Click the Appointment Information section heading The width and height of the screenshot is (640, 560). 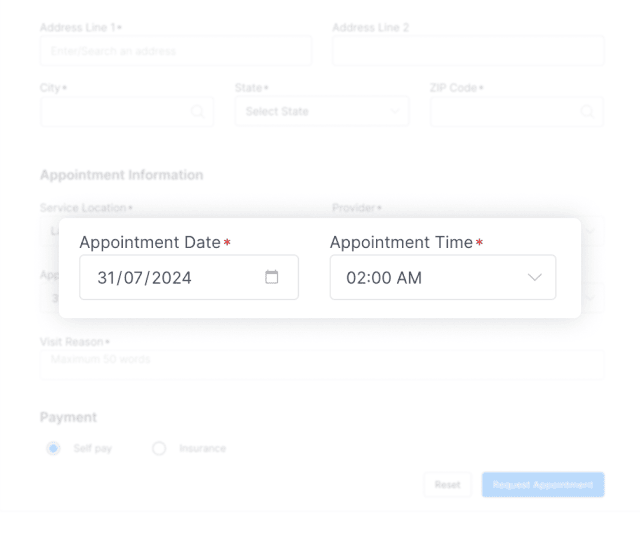click(121, 175)
